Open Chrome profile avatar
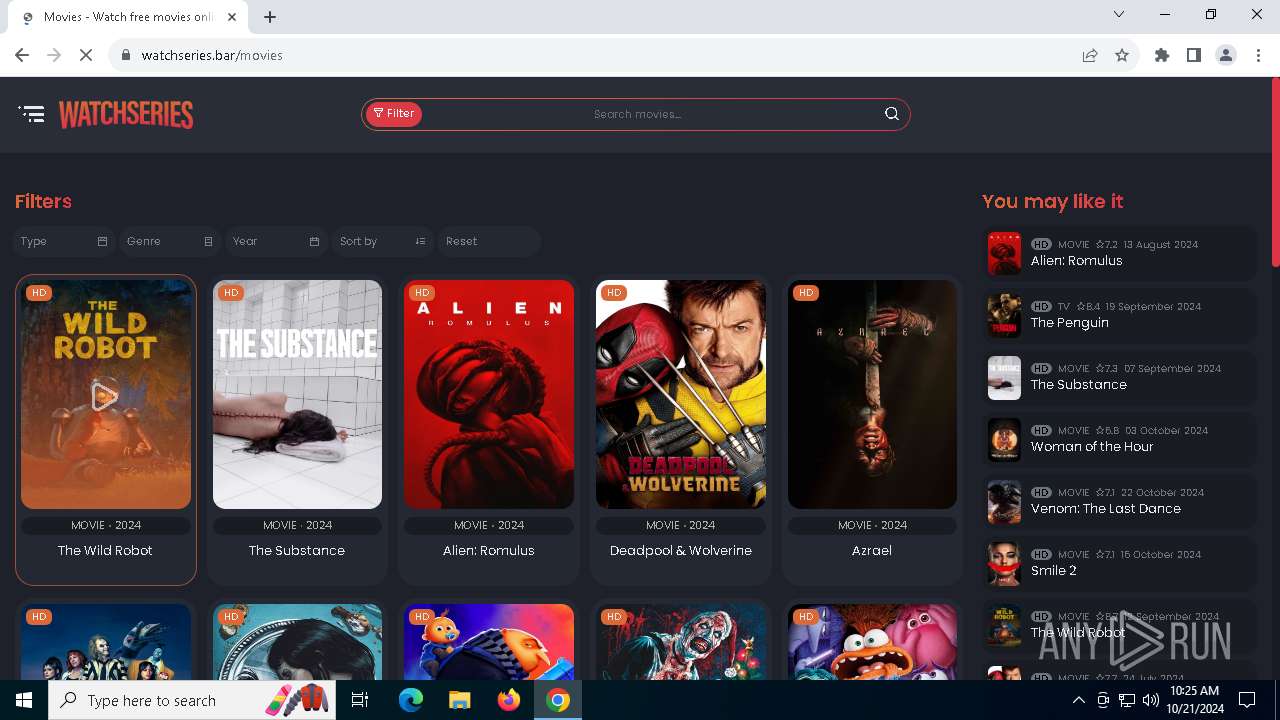The image size is (1280, 720). click(1226, 55)
